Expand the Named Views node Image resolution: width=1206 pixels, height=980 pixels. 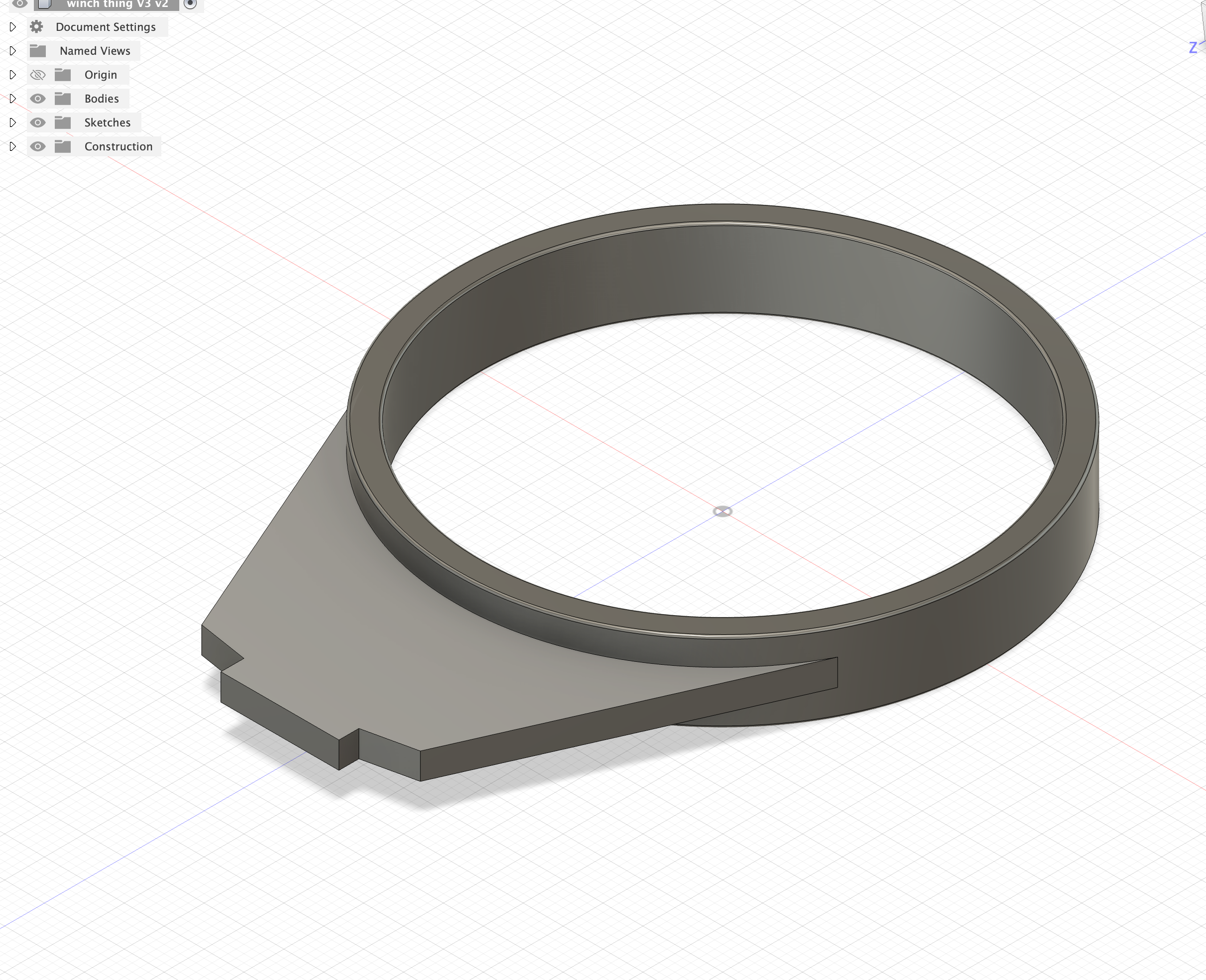[12, 51]
